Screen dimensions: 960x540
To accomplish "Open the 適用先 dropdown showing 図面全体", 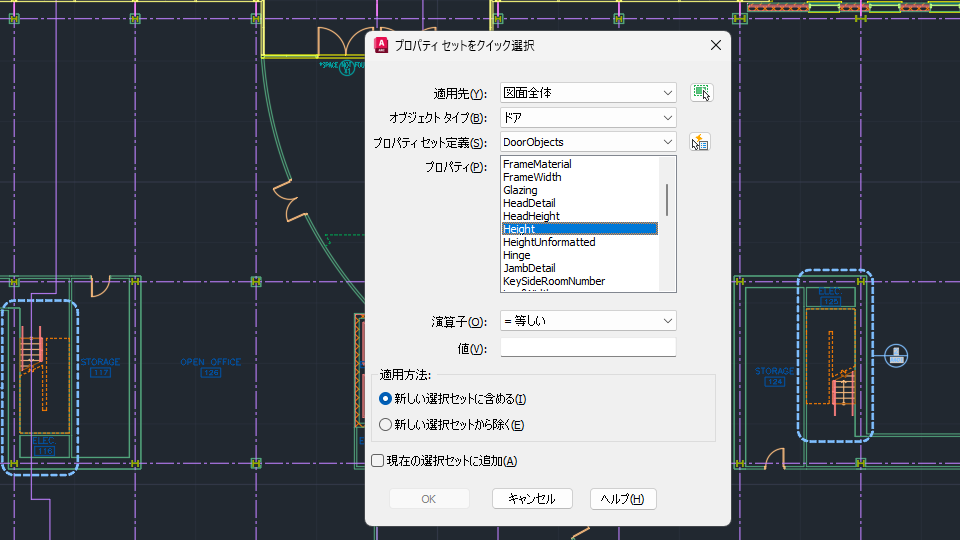I will 588,93.
